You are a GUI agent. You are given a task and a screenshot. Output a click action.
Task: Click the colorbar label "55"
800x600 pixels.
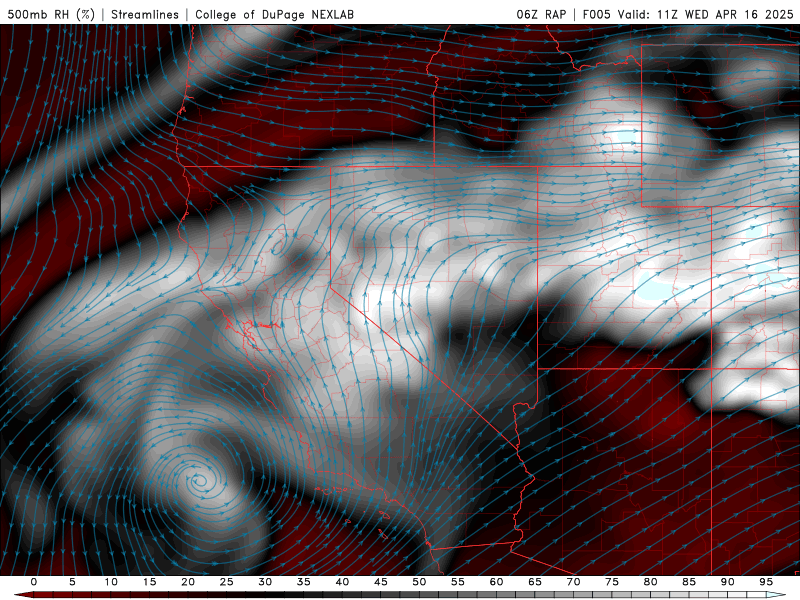458,582
